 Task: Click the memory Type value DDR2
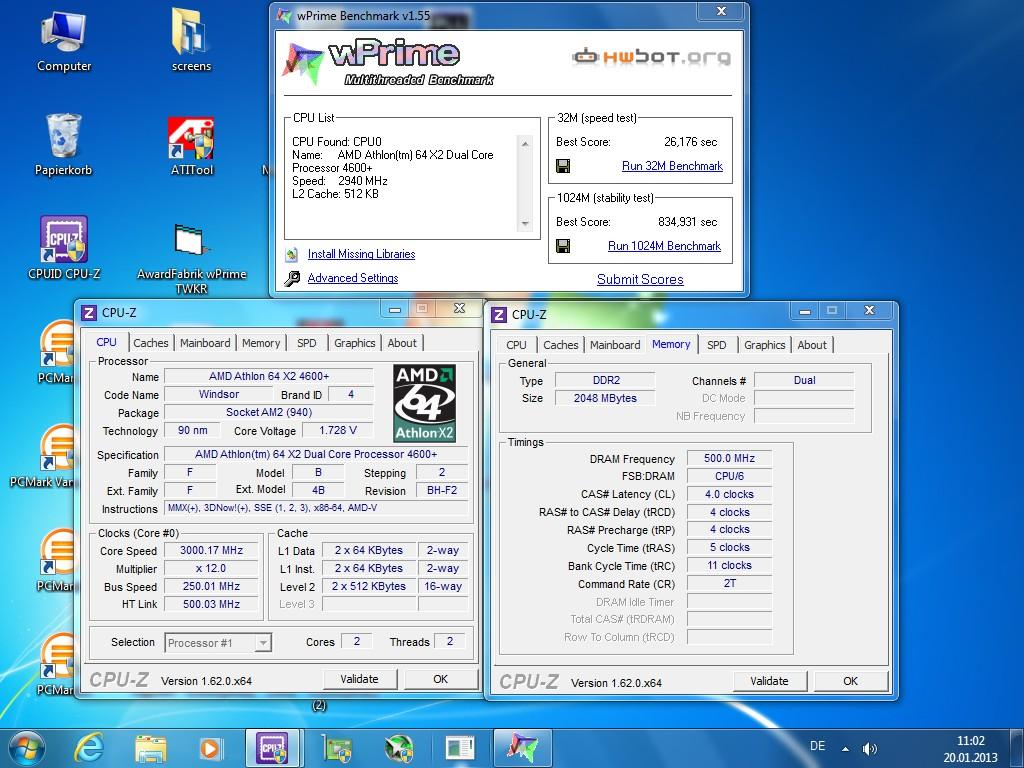(x=605, y=380)
